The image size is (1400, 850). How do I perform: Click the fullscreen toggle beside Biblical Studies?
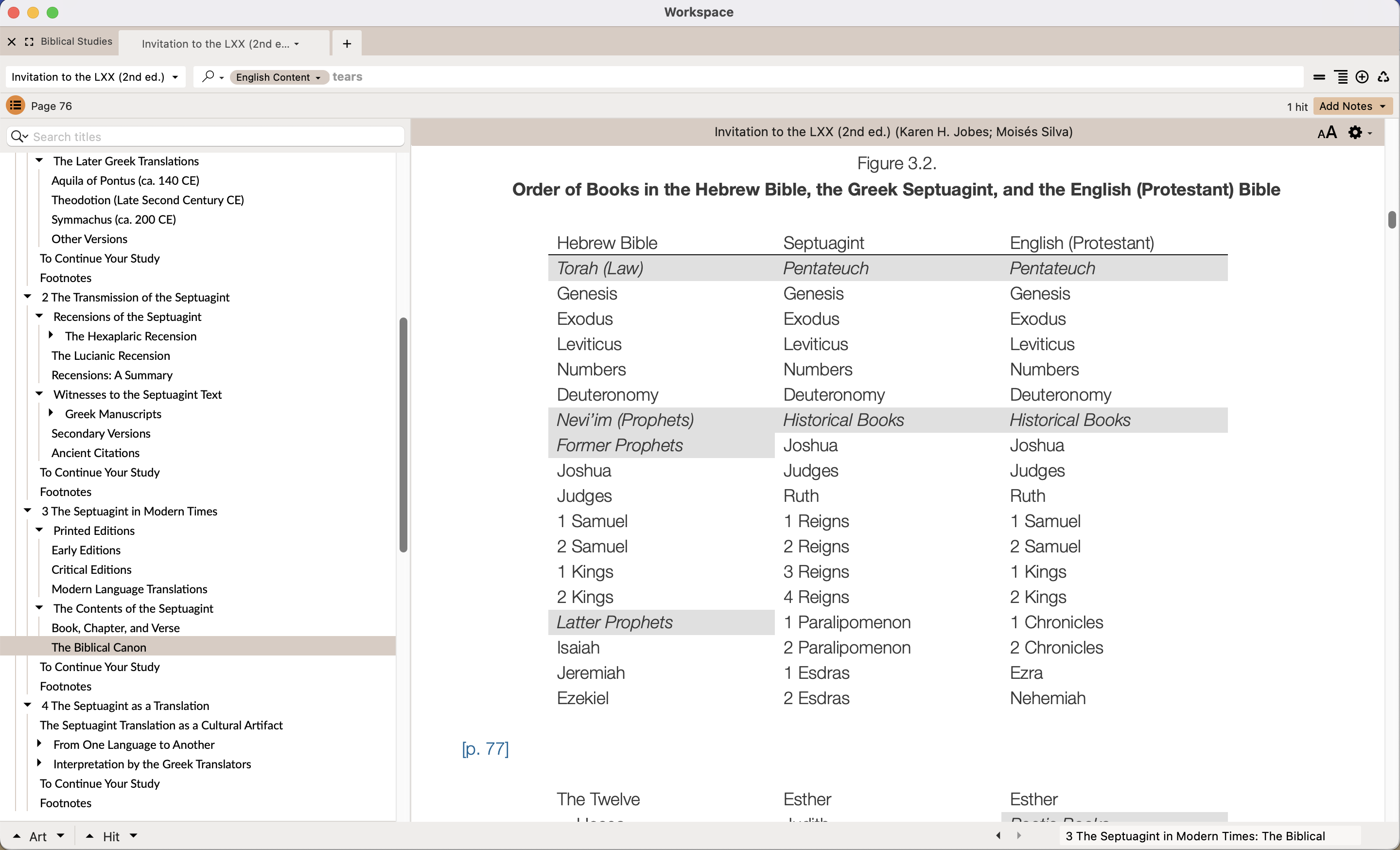point(29,42)
